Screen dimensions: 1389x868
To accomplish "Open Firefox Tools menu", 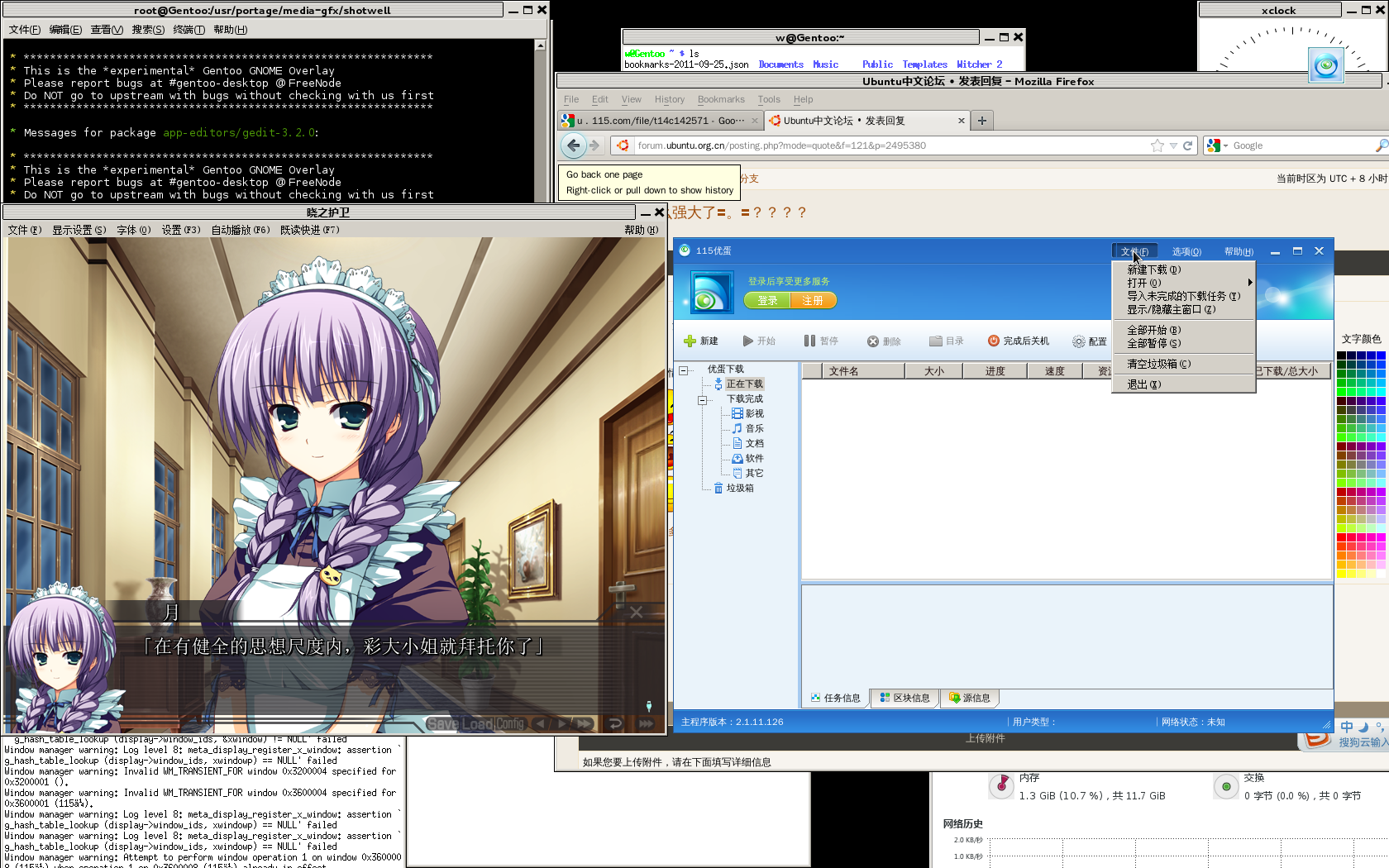I will 769,99.
